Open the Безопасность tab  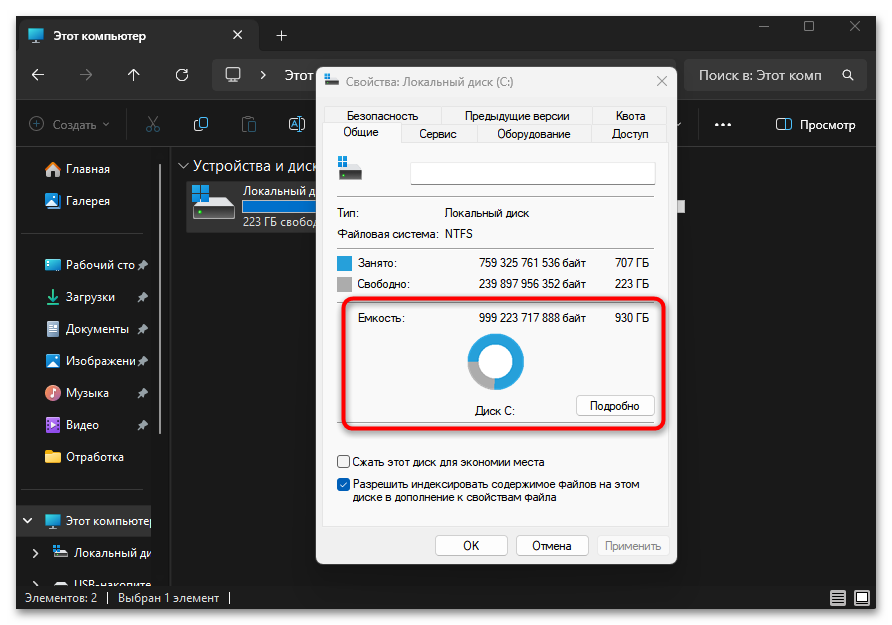click(382, 115)
